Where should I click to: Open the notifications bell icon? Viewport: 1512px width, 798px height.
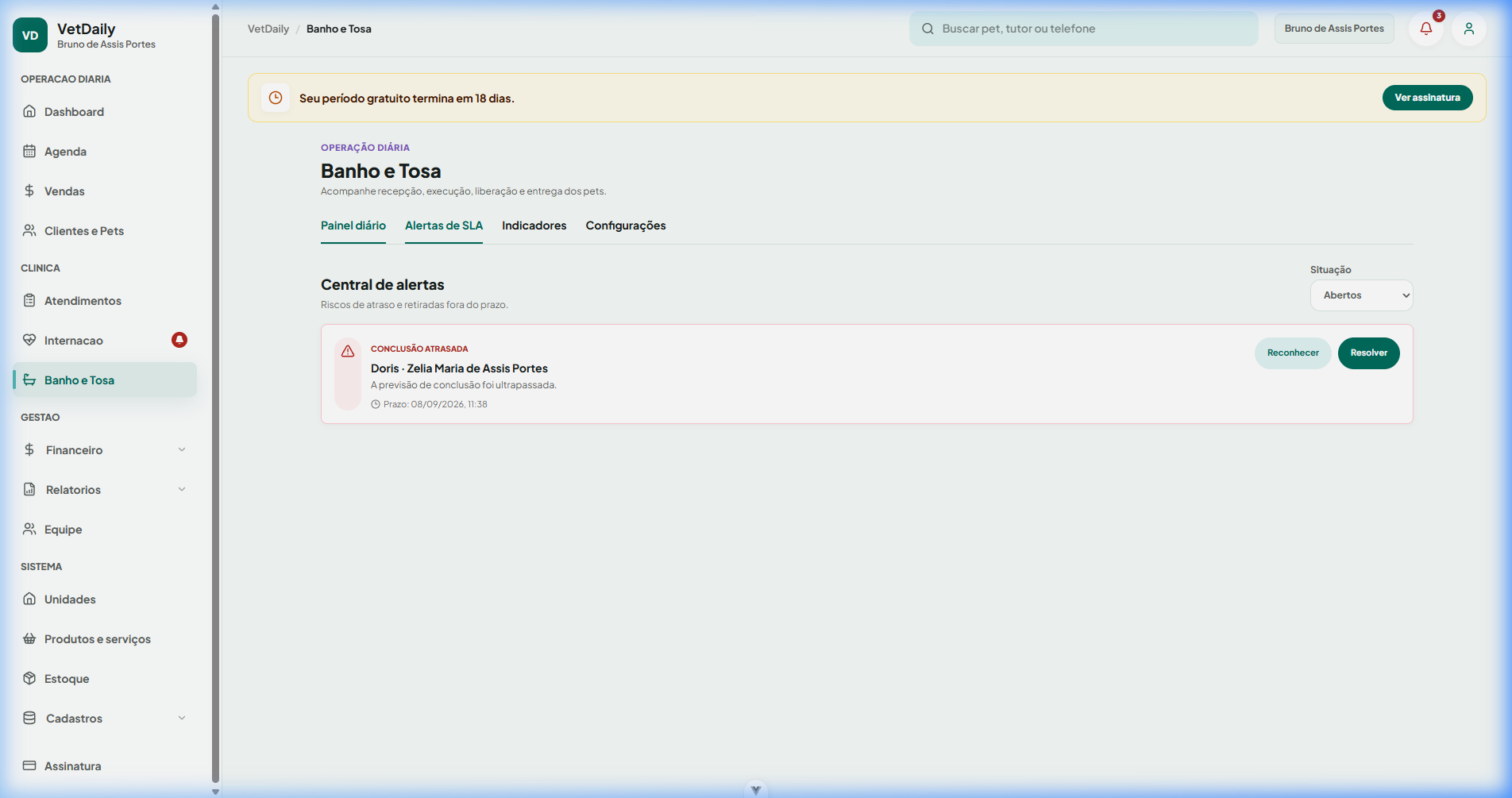point(1426,29)
